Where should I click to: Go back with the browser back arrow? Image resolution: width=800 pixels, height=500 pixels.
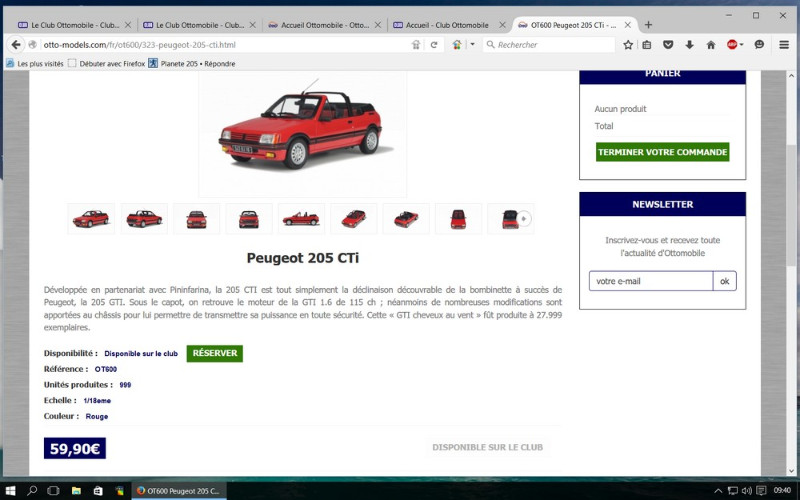16,45
